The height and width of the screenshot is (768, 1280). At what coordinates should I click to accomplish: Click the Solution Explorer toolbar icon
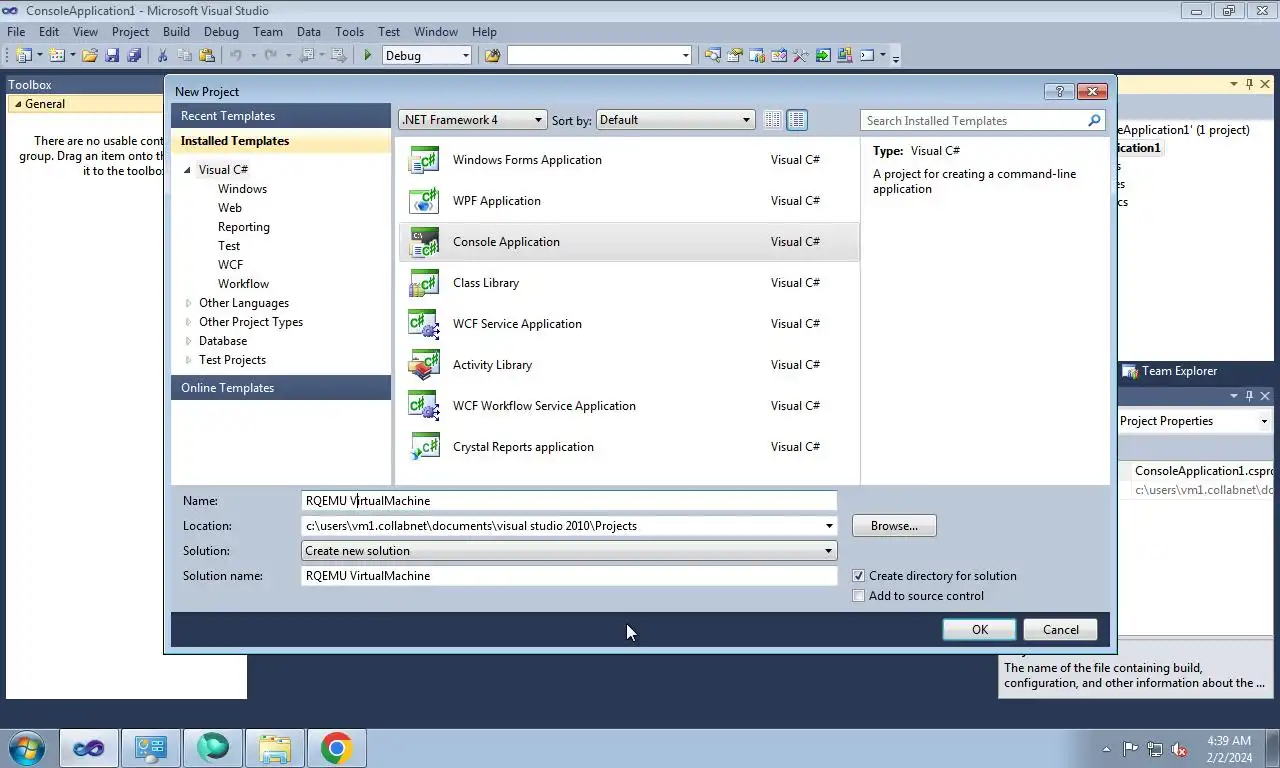[x=713, y=56]
